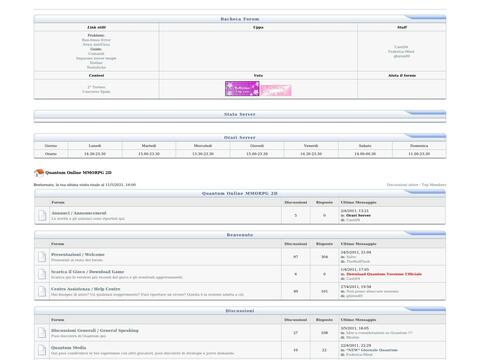The height and width of the screenshot is (360, 480).
Task: Open the Presentazioni / Welcome forum
Action: point(78,254)
